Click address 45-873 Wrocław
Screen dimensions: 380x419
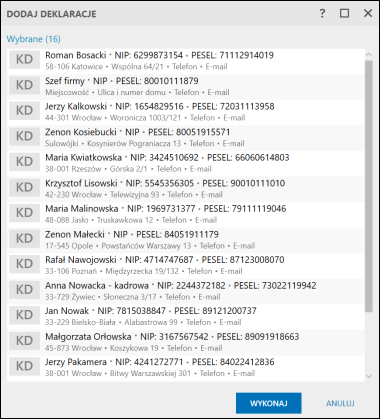click(x=74, y=348)
